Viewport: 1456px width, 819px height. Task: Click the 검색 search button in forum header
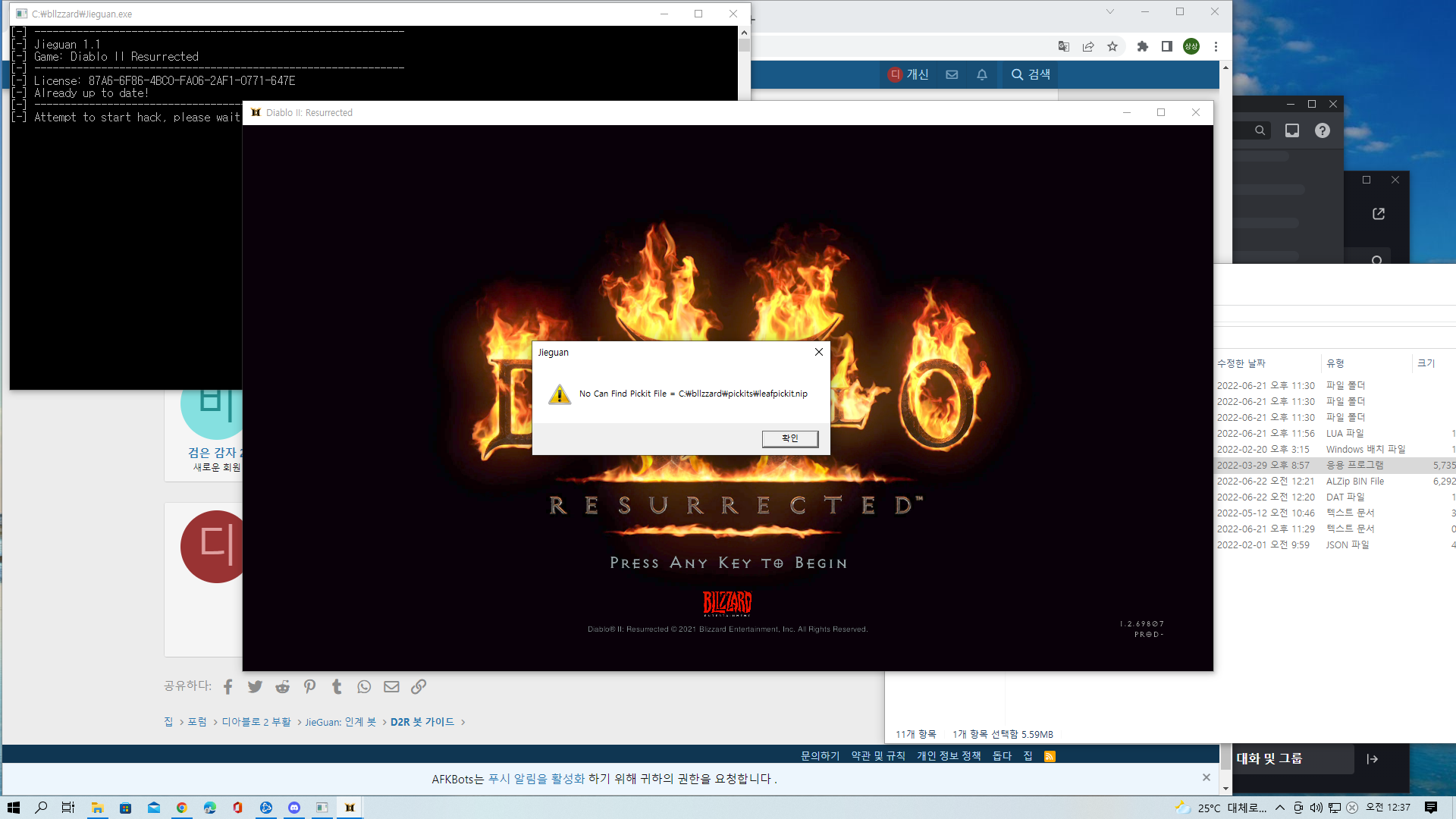coord(1031,74)
